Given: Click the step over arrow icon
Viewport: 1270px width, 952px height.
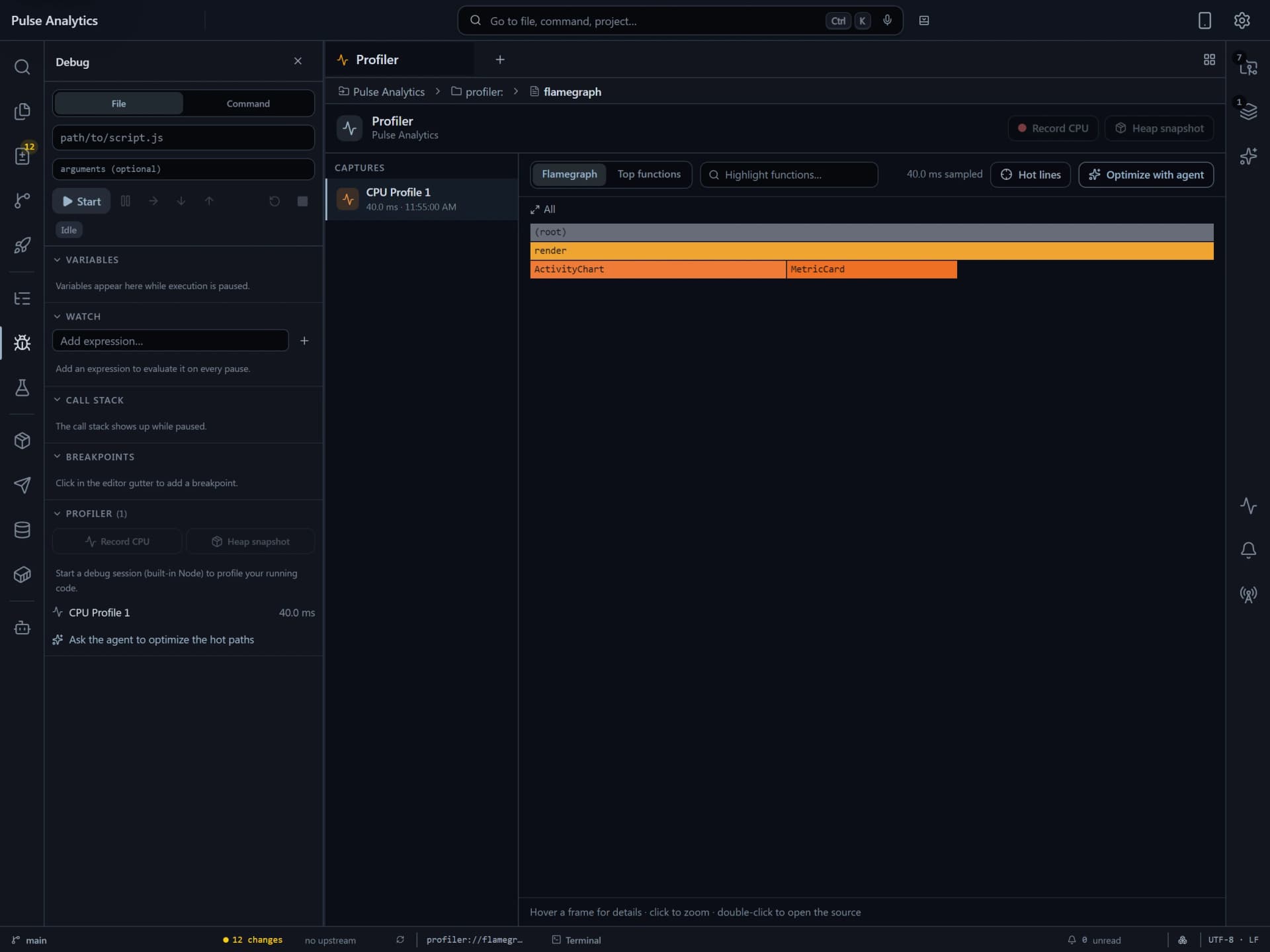Looking at the screenshot, I should pyautogui.click(x=153, y=201).
